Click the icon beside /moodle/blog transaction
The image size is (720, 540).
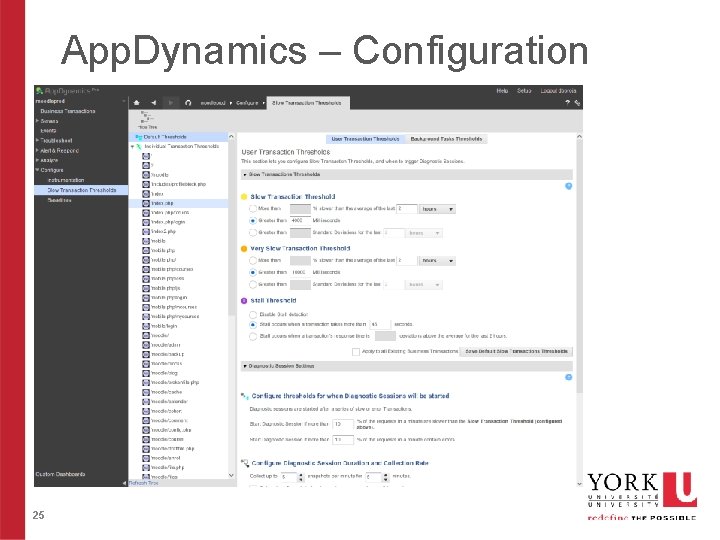tap(146, 373)
